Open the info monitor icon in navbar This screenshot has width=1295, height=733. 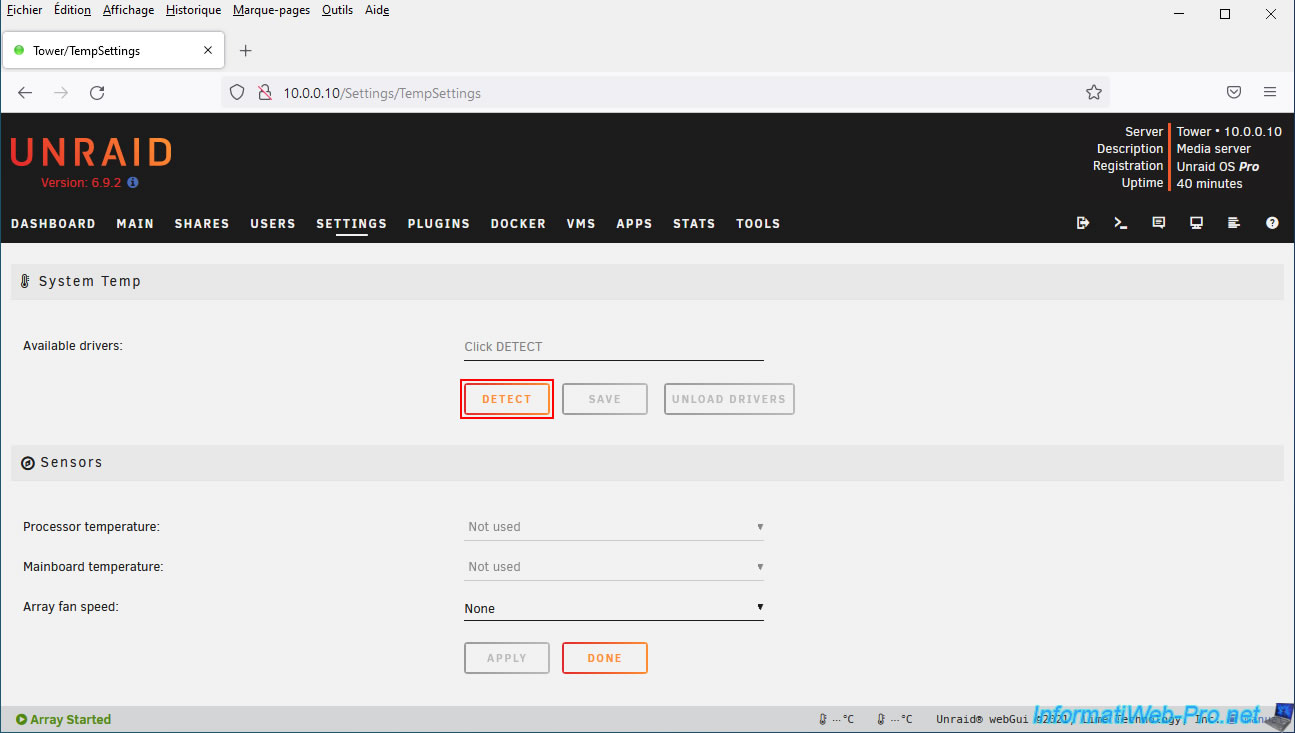click(x=1196, y=223)
